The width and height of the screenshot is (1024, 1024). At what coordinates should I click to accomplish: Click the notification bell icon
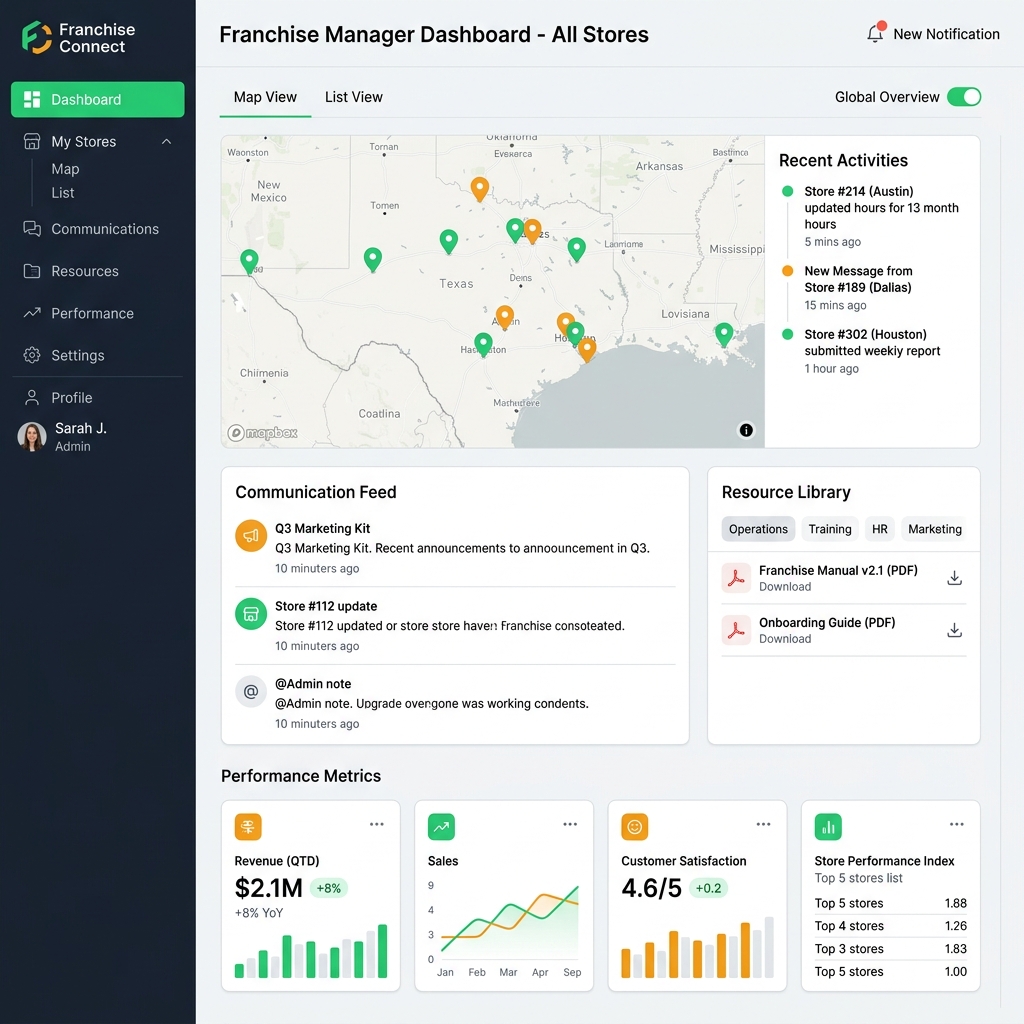click(876, 33)
